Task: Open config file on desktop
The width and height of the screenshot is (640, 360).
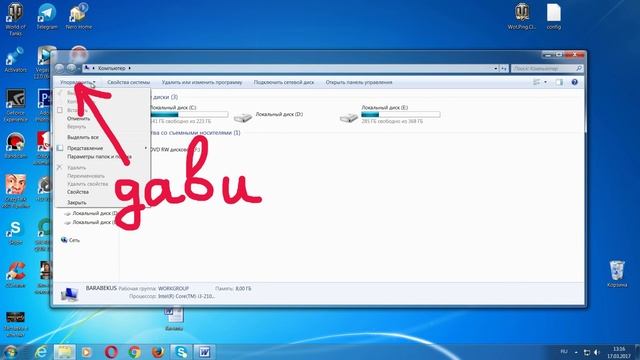Action: [x=554, y=16]
